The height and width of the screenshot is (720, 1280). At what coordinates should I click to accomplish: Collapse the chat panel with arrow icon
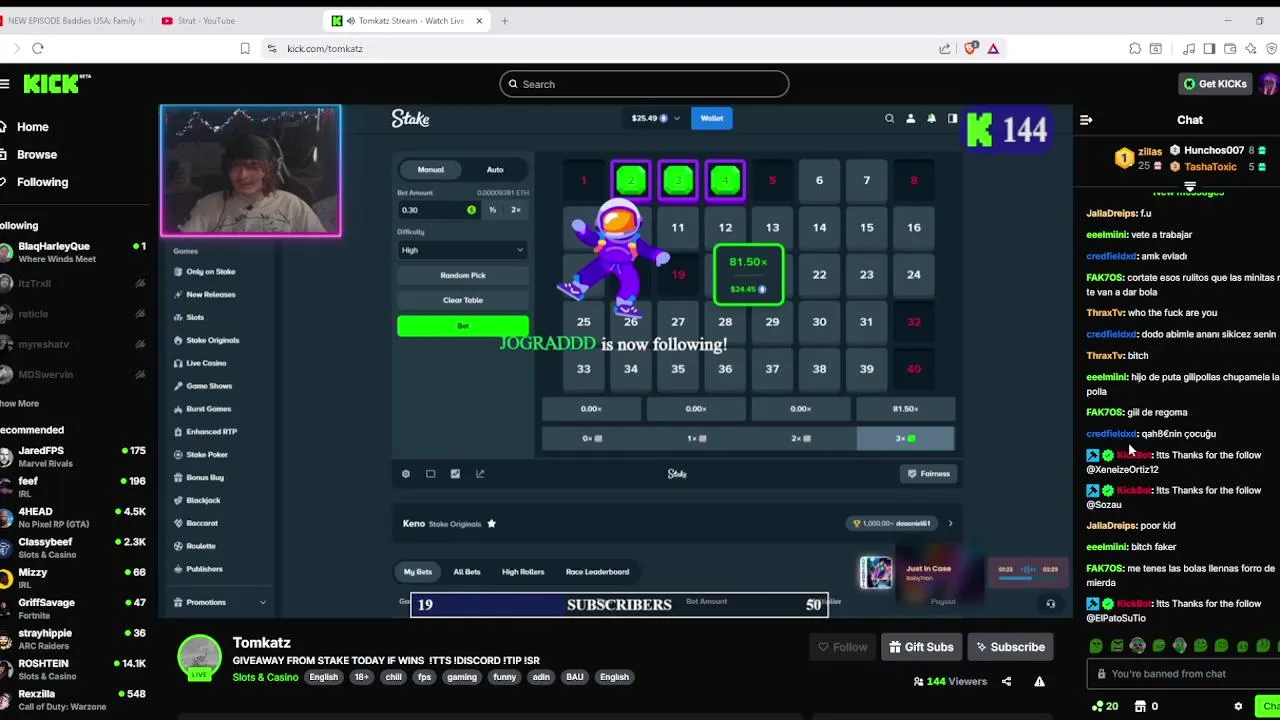point(1086,120)
